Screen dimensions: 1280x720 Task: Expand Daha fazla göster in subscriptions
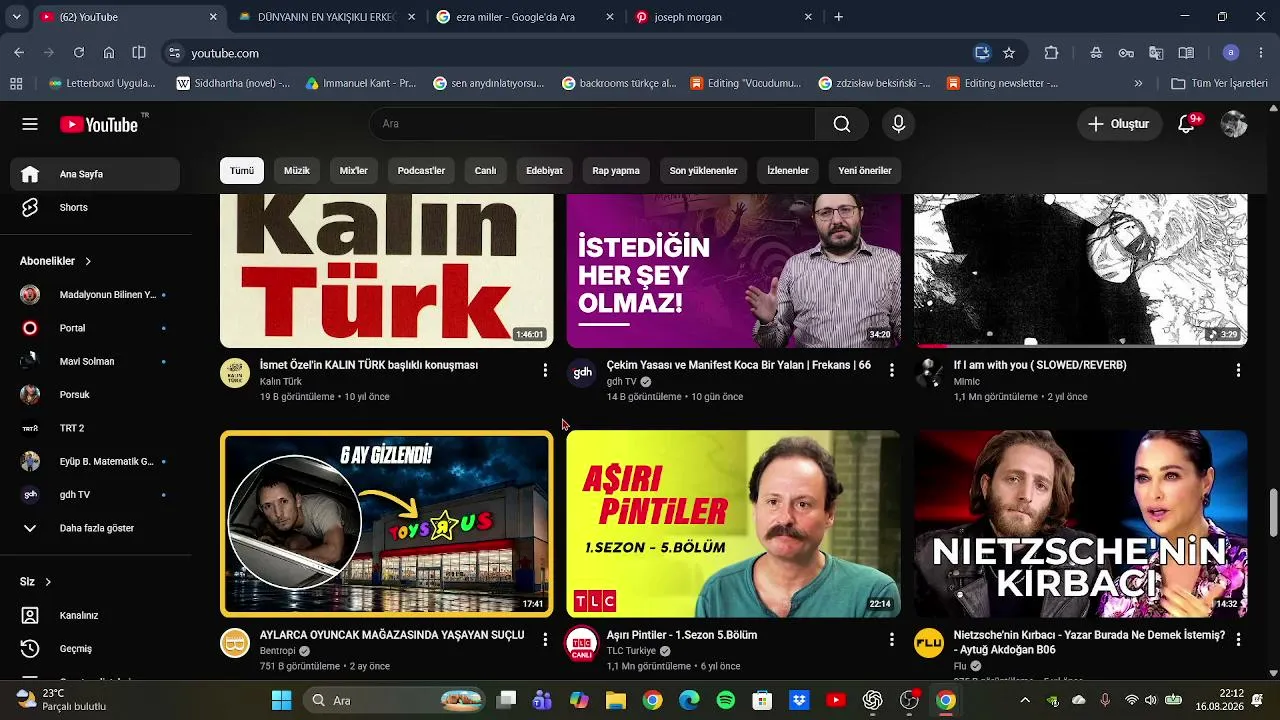(96, 528)
